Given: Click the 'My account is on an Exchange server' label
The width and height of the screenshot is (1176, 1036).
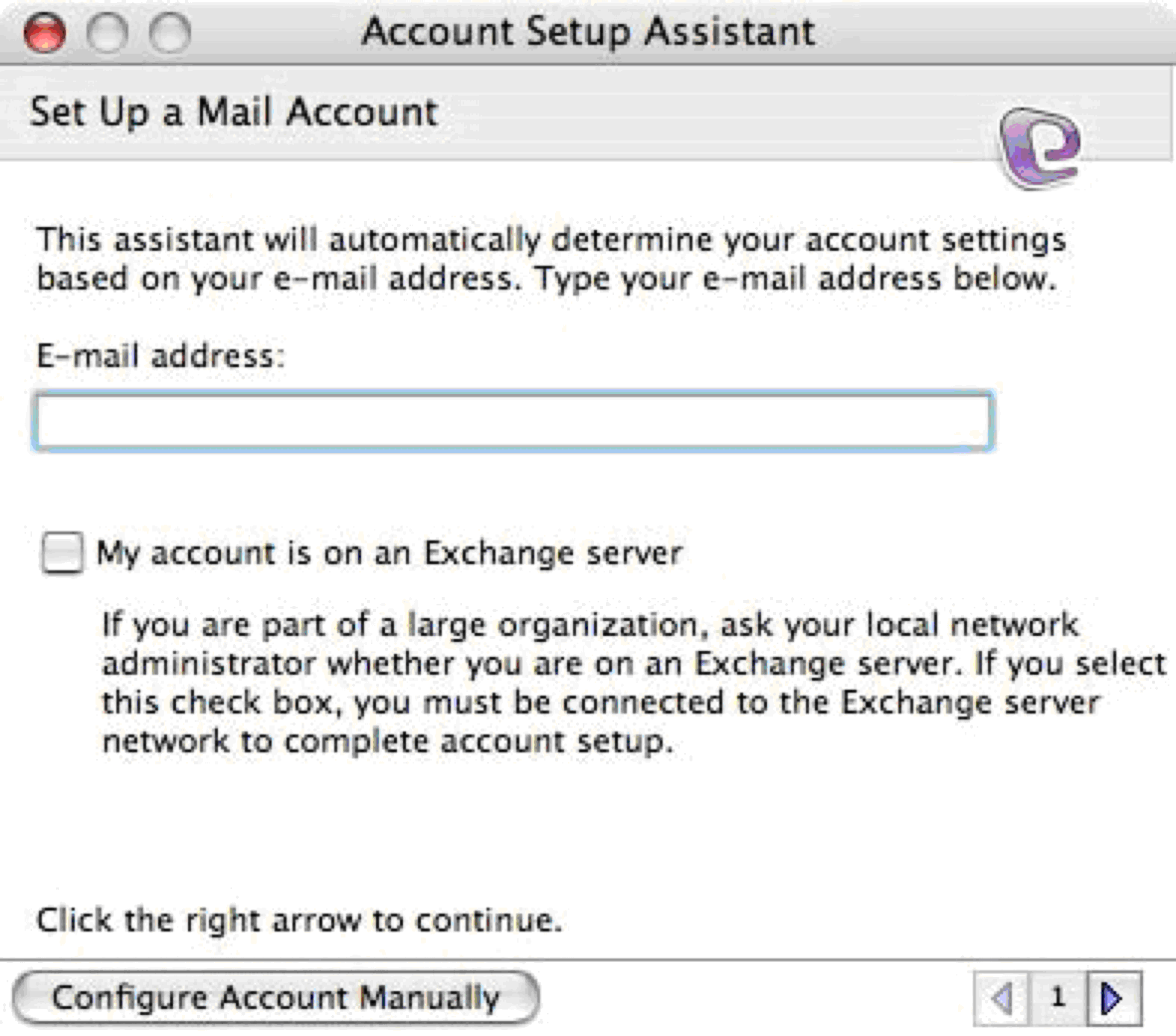Looking at the screenshot, I should point(389,554).
